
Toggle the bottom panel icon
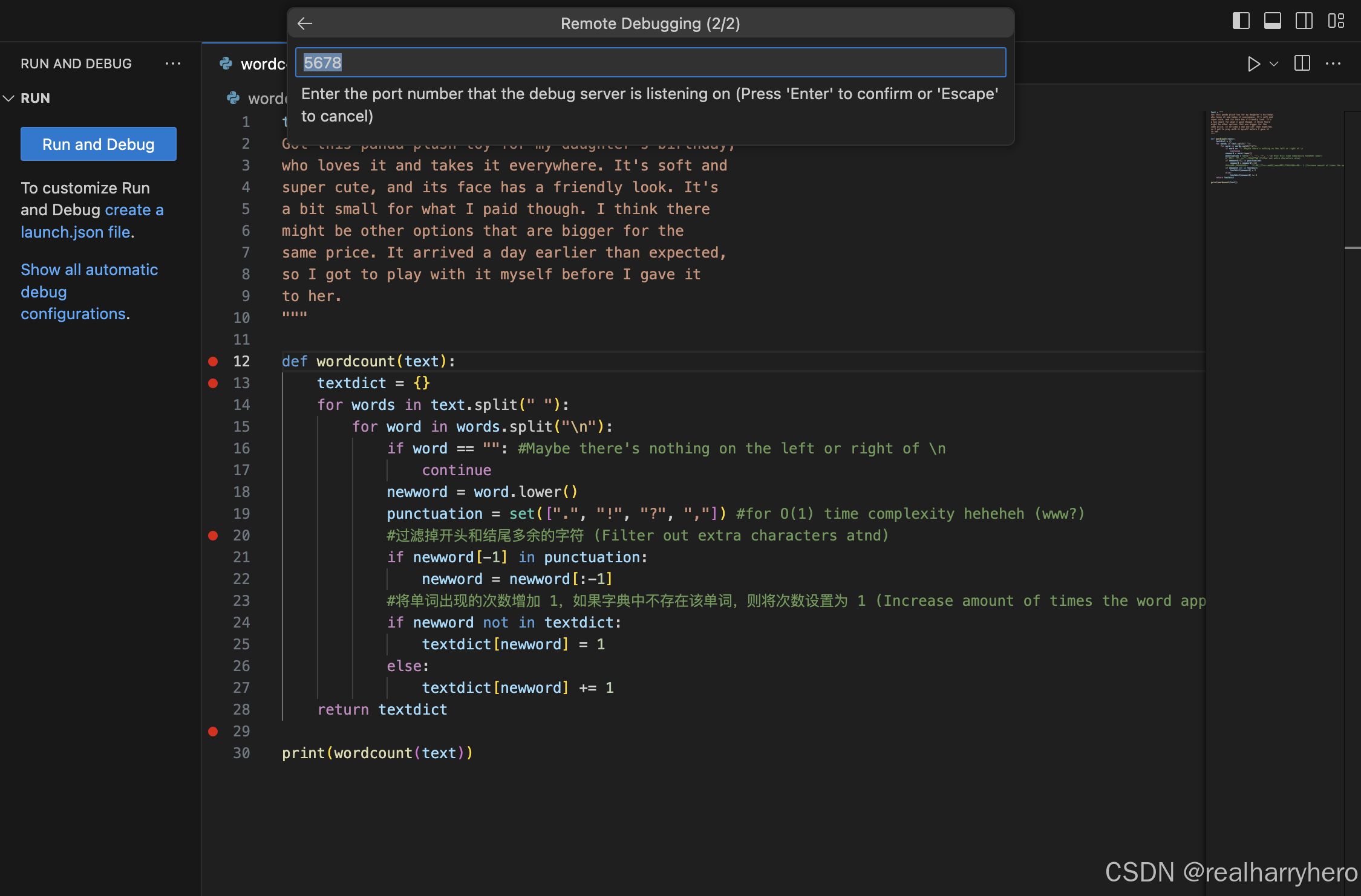pos(1272,21)
